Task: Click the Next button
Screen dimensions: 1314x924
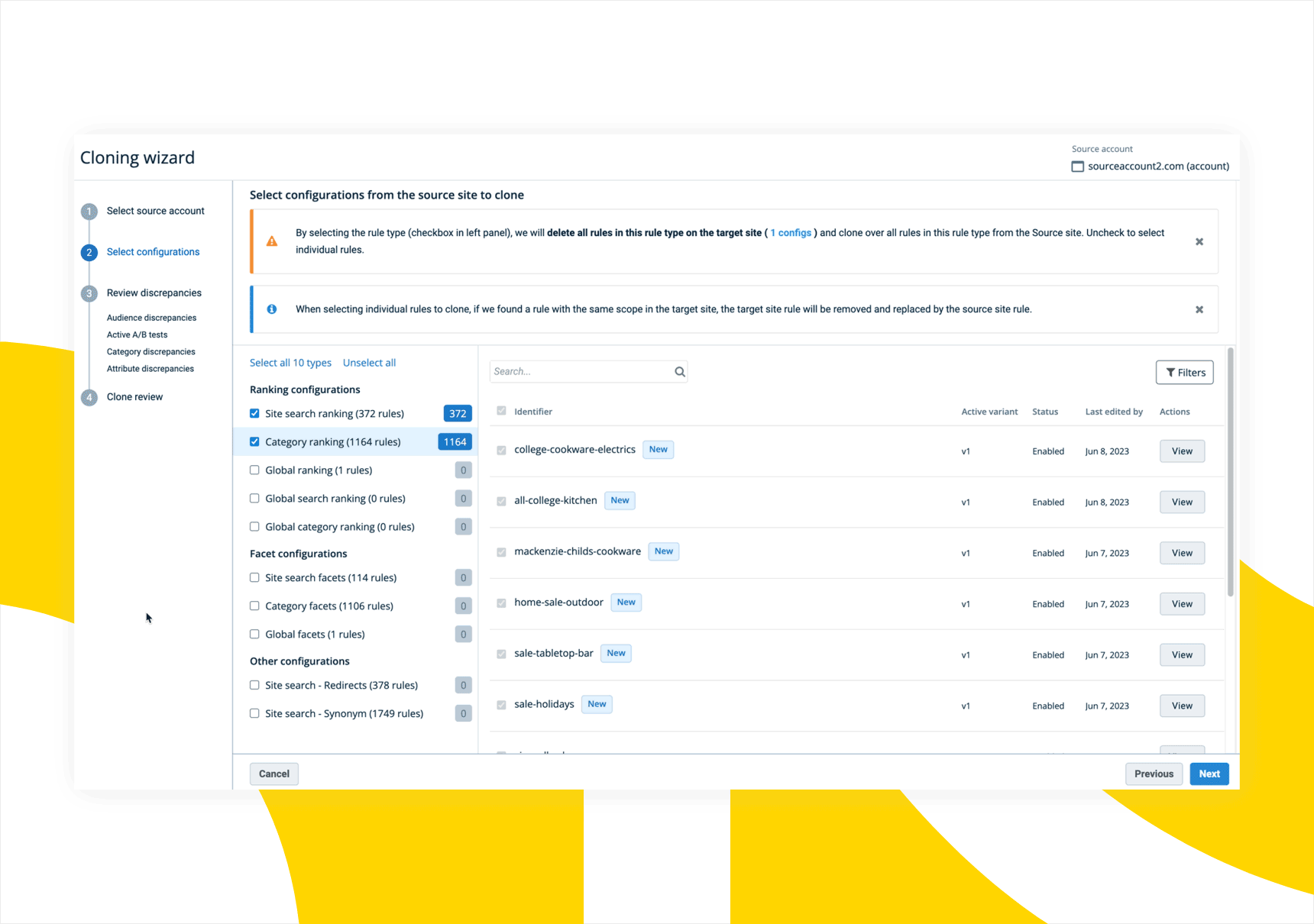Action: tap(1209, 774)
